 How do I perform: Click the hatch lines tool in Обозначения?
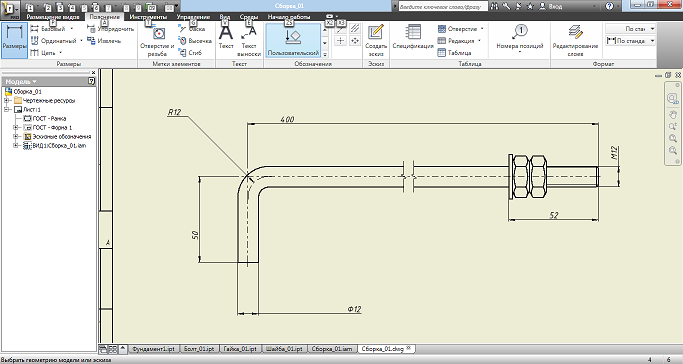[x=355, y=28]
